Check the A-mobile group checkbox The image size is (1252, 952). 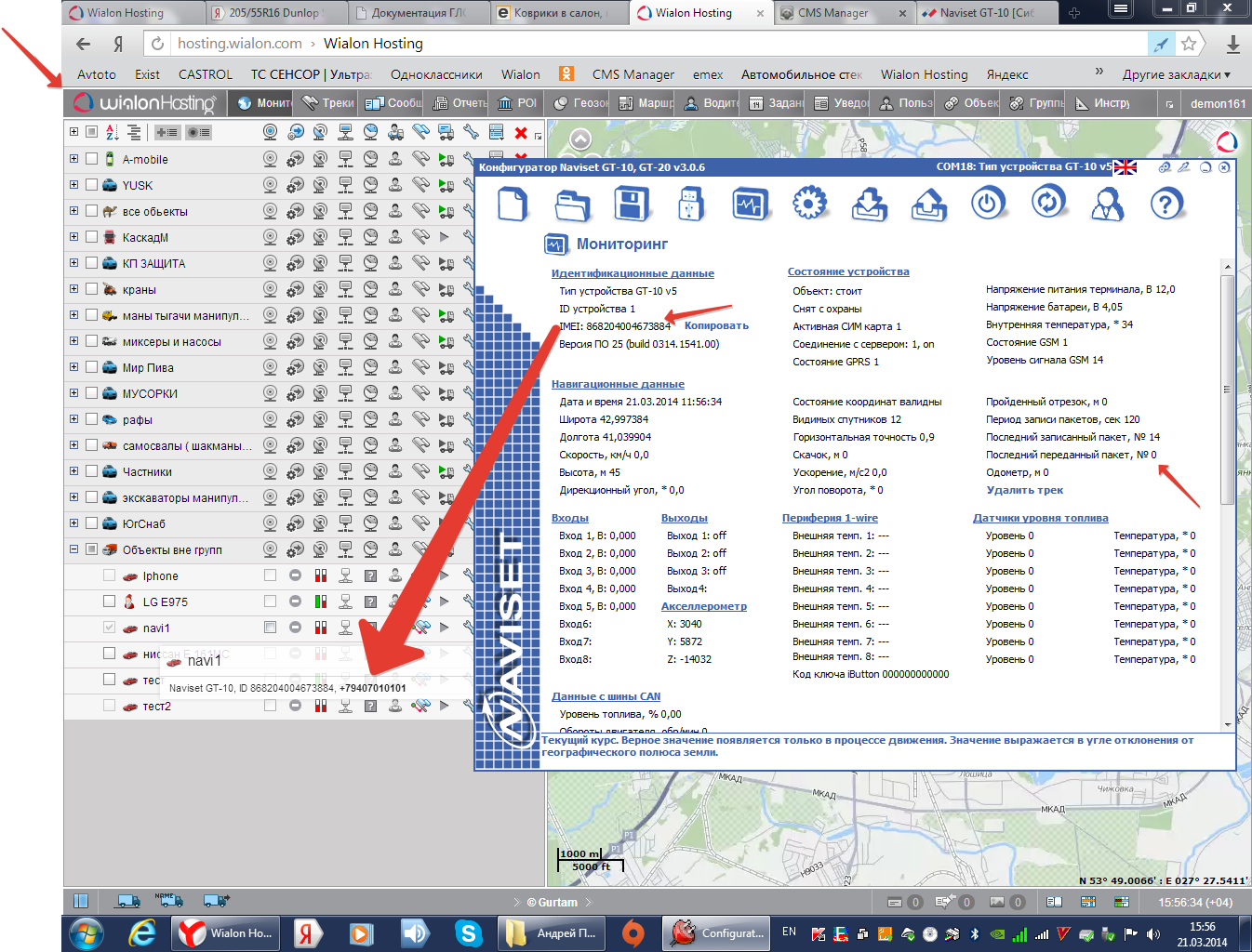pos(92,159)
